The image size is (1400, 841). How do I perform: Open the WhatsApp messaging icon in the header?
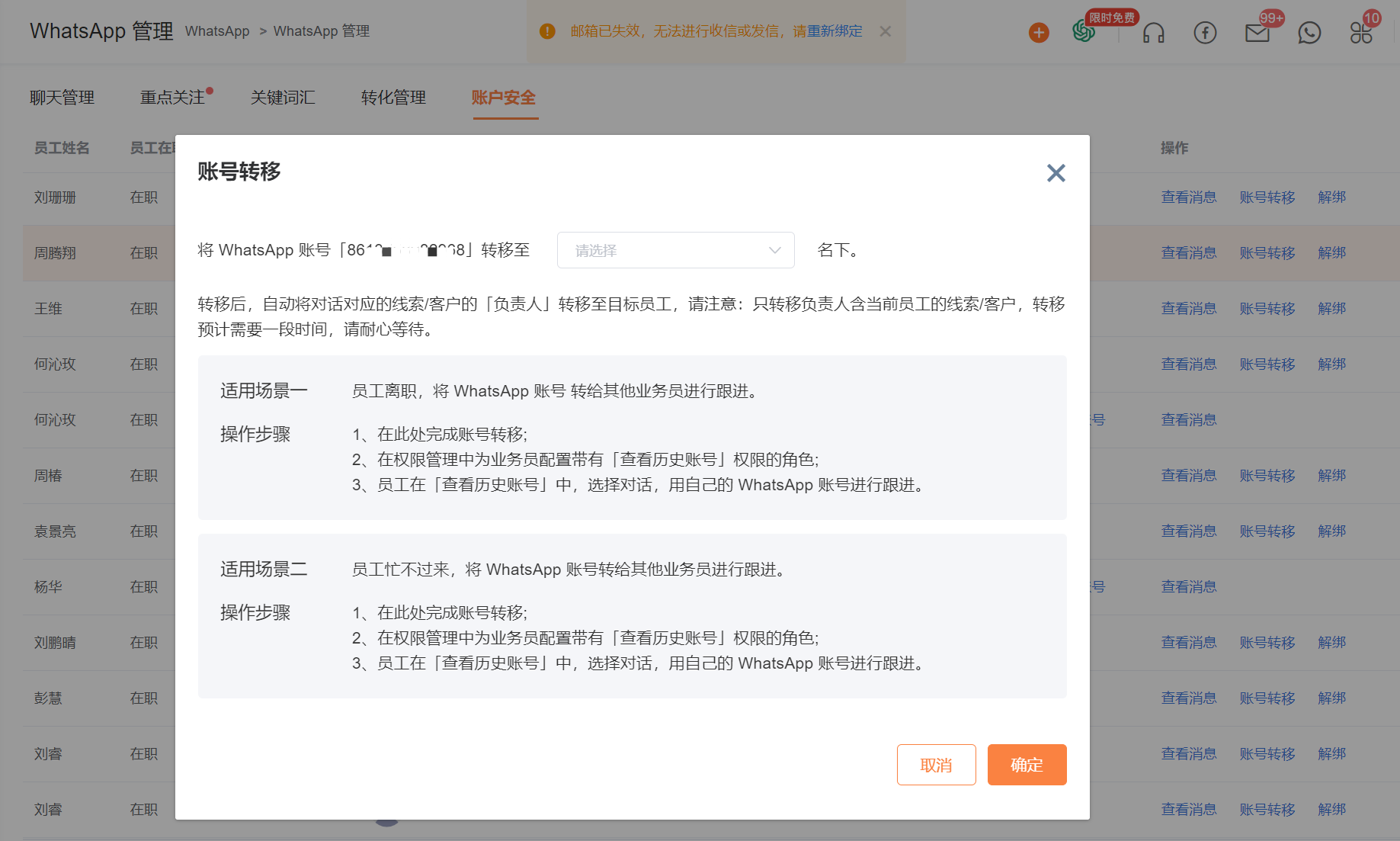(x=1309, y=32)
